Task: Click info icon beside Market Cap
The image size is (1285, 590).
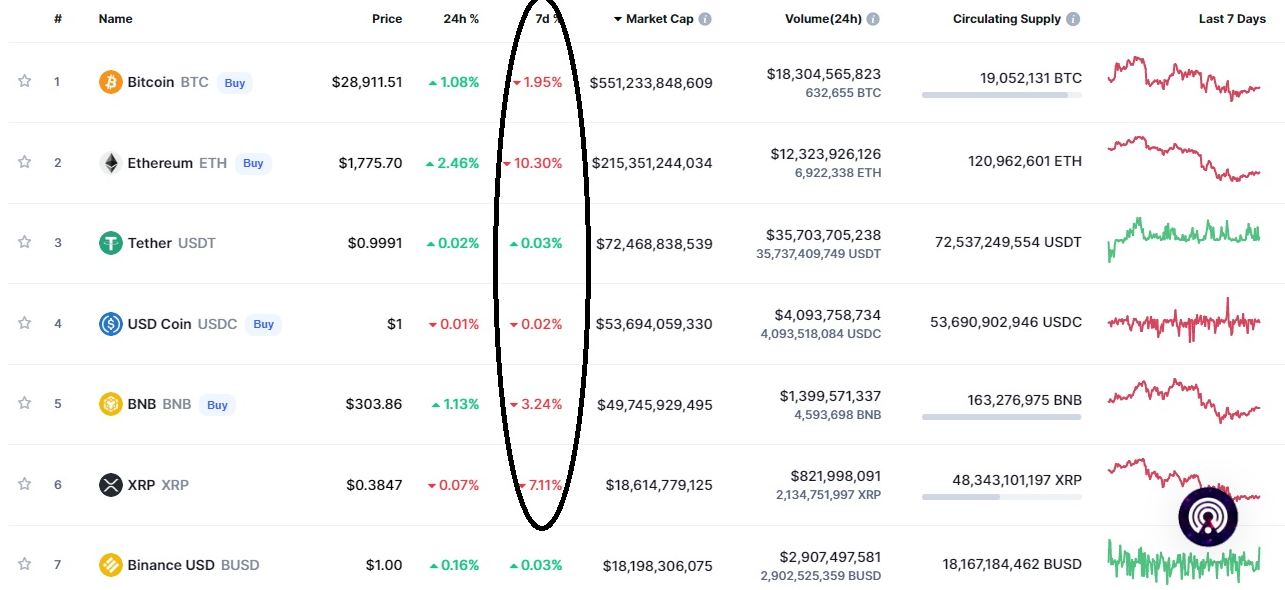Action: click(x=705, y=19)
